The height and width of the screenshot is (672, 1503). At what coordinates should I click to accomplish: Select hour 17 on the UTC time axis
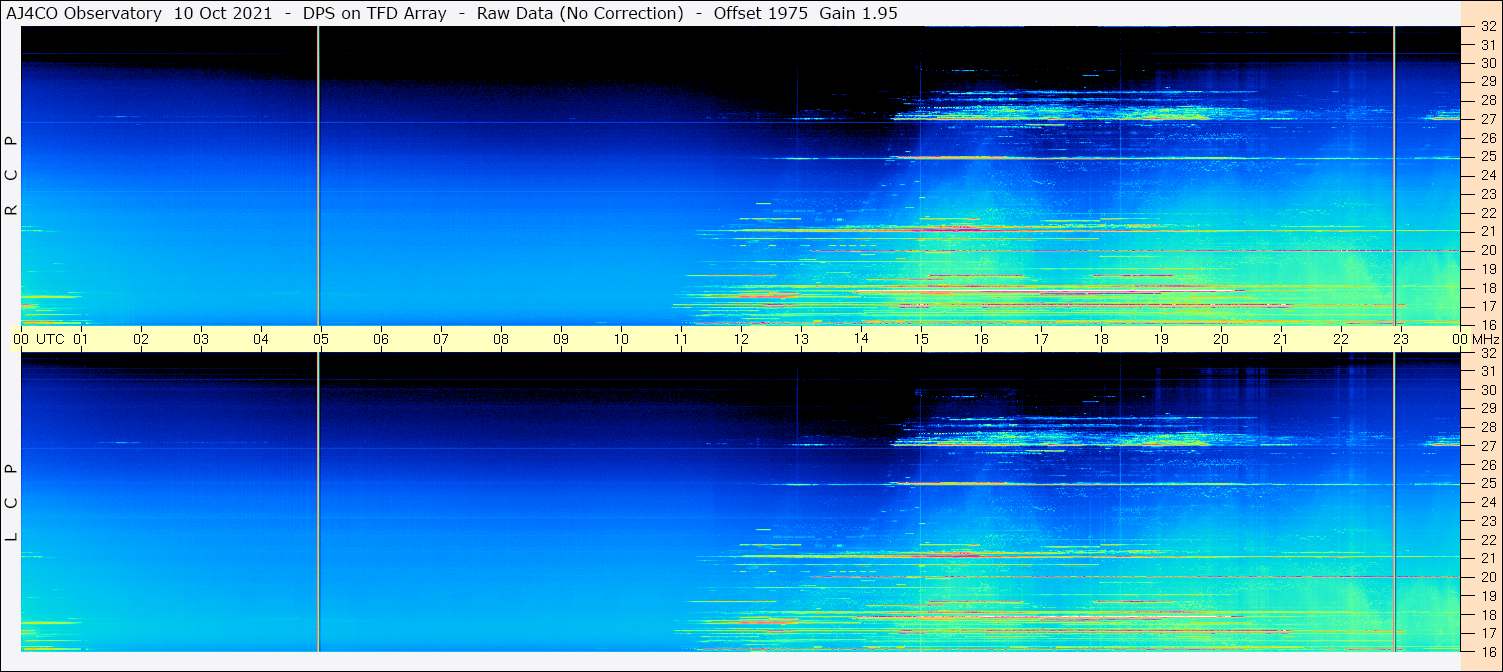click(1041, 339)
